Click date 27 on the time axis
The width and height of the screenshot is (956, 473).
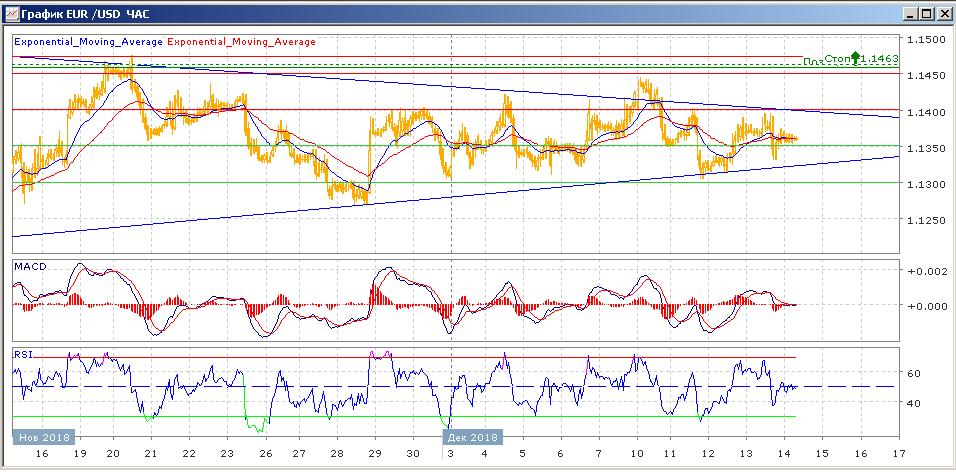point(299,454)
